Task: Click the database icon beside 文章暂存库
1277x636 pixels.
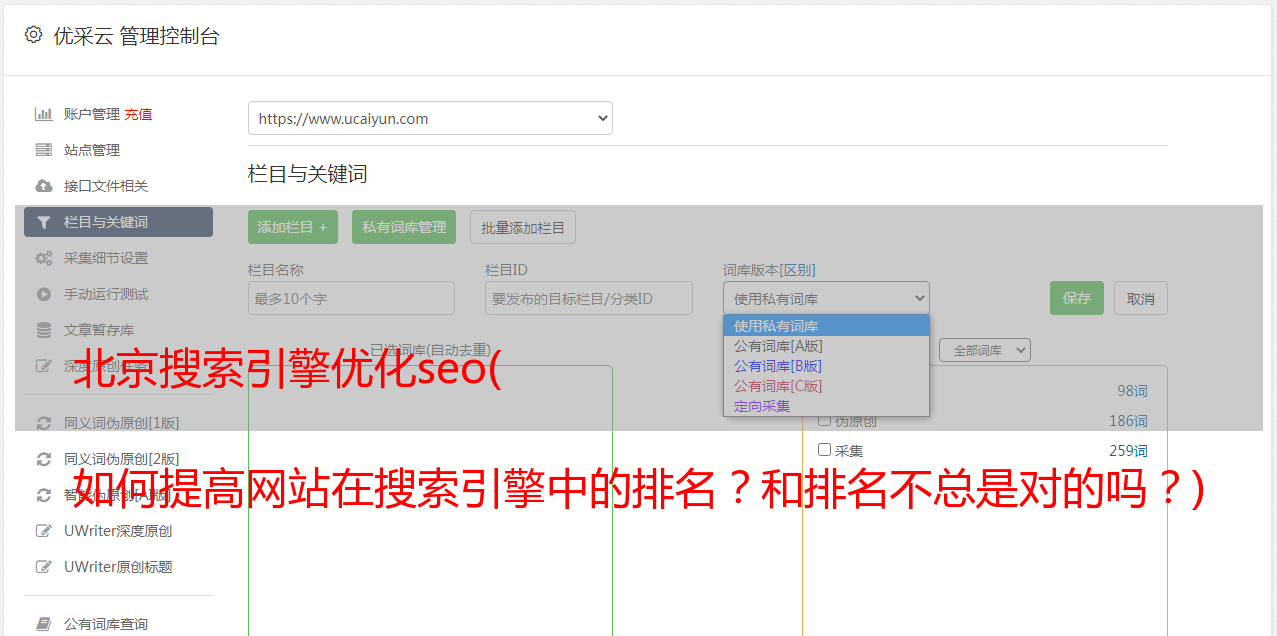Action: pos(43,330)
